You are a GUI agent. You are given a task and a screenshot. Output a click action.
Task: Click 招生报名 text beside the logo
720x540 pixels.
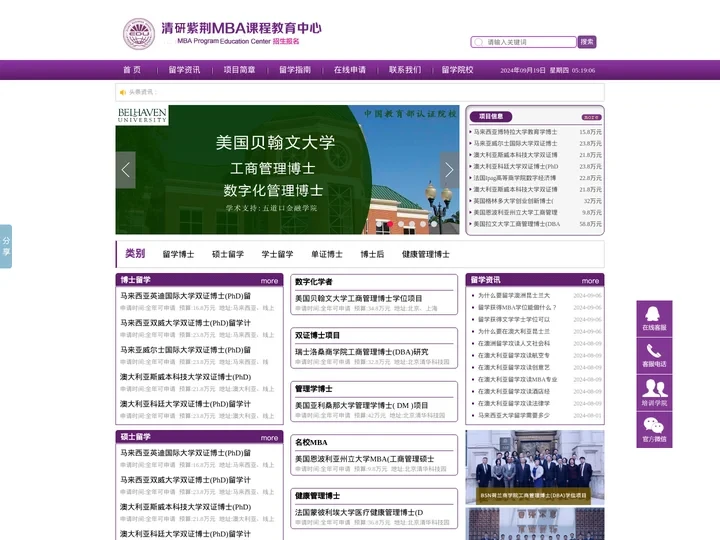point(286,41)
